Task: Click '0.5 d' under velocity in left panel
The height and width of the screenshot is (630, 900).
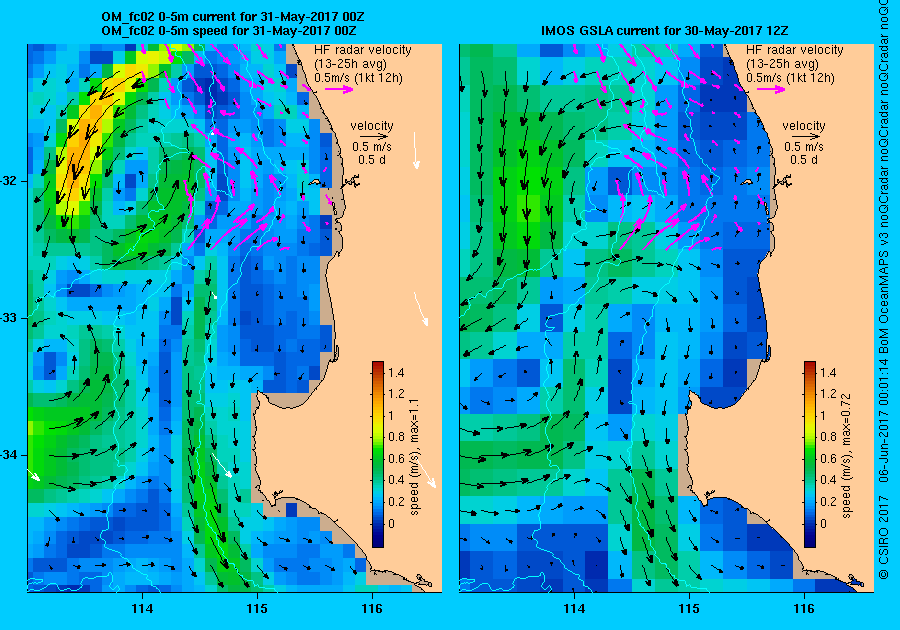Action: pos(372,160)
